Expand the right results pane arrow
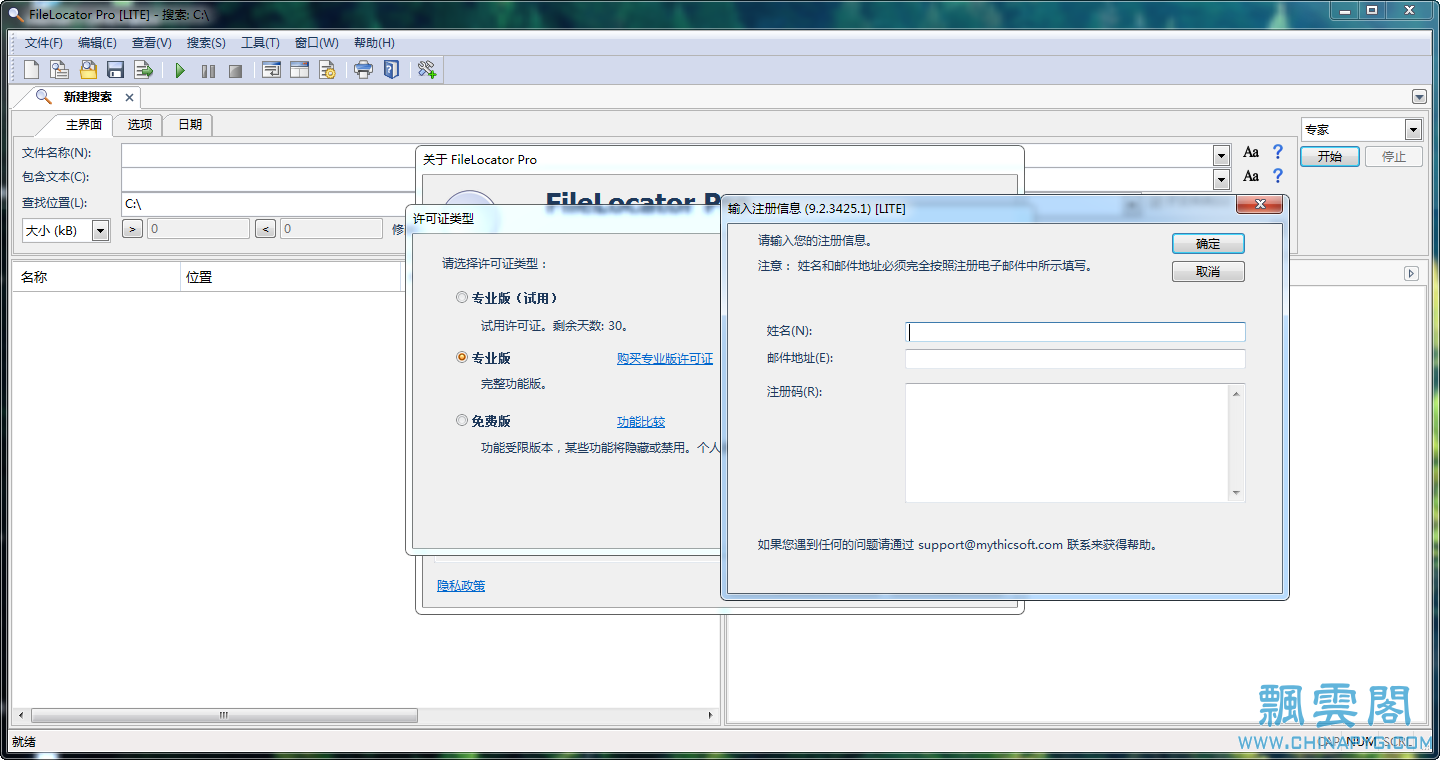1440x760 pixels. tap(1411, 273)
